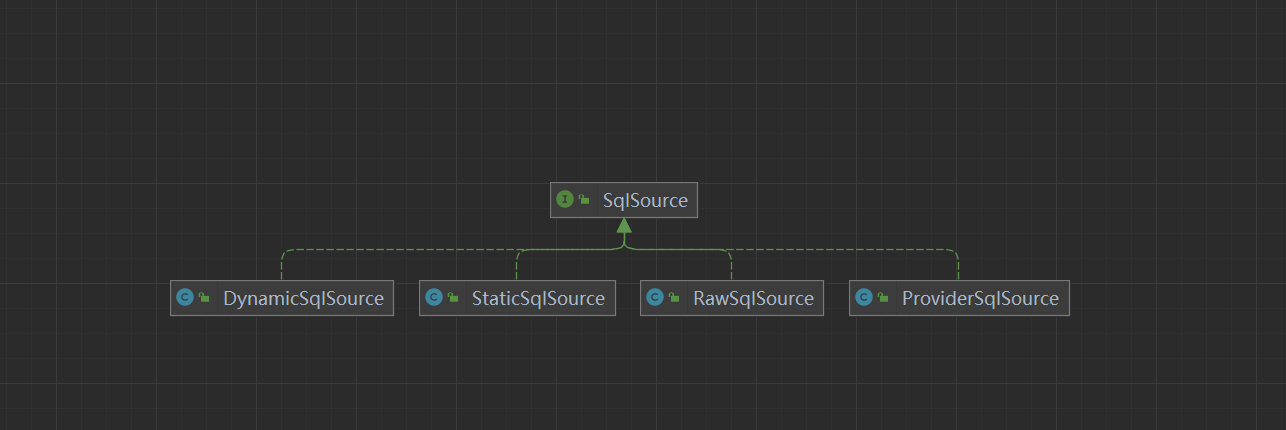The image size is (1286, 430).
Task: Click the public visibility lock icon on SqlSource
Action: [584, 201]
